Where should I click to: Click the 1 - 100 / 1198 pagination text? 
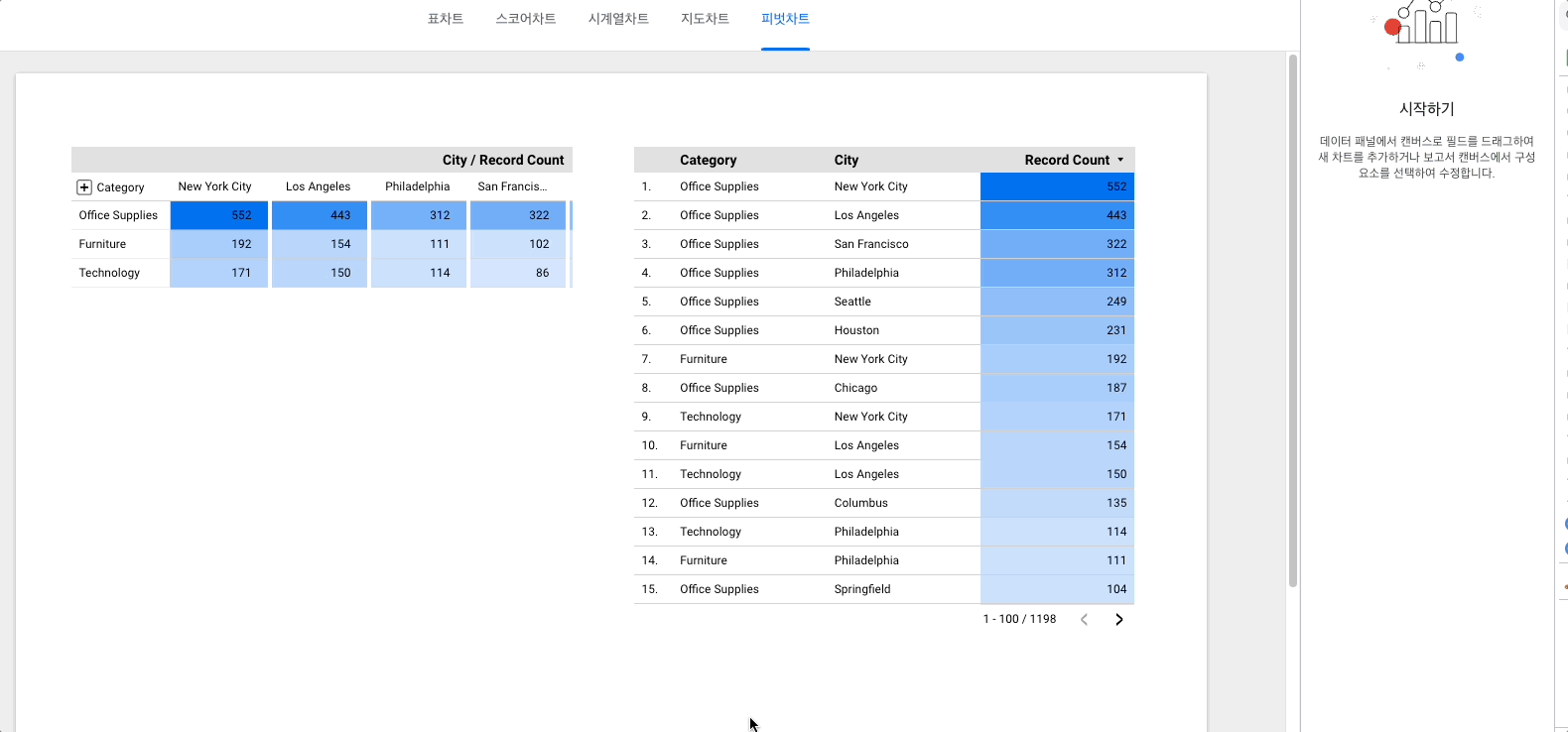click(x=1019, y=619)
